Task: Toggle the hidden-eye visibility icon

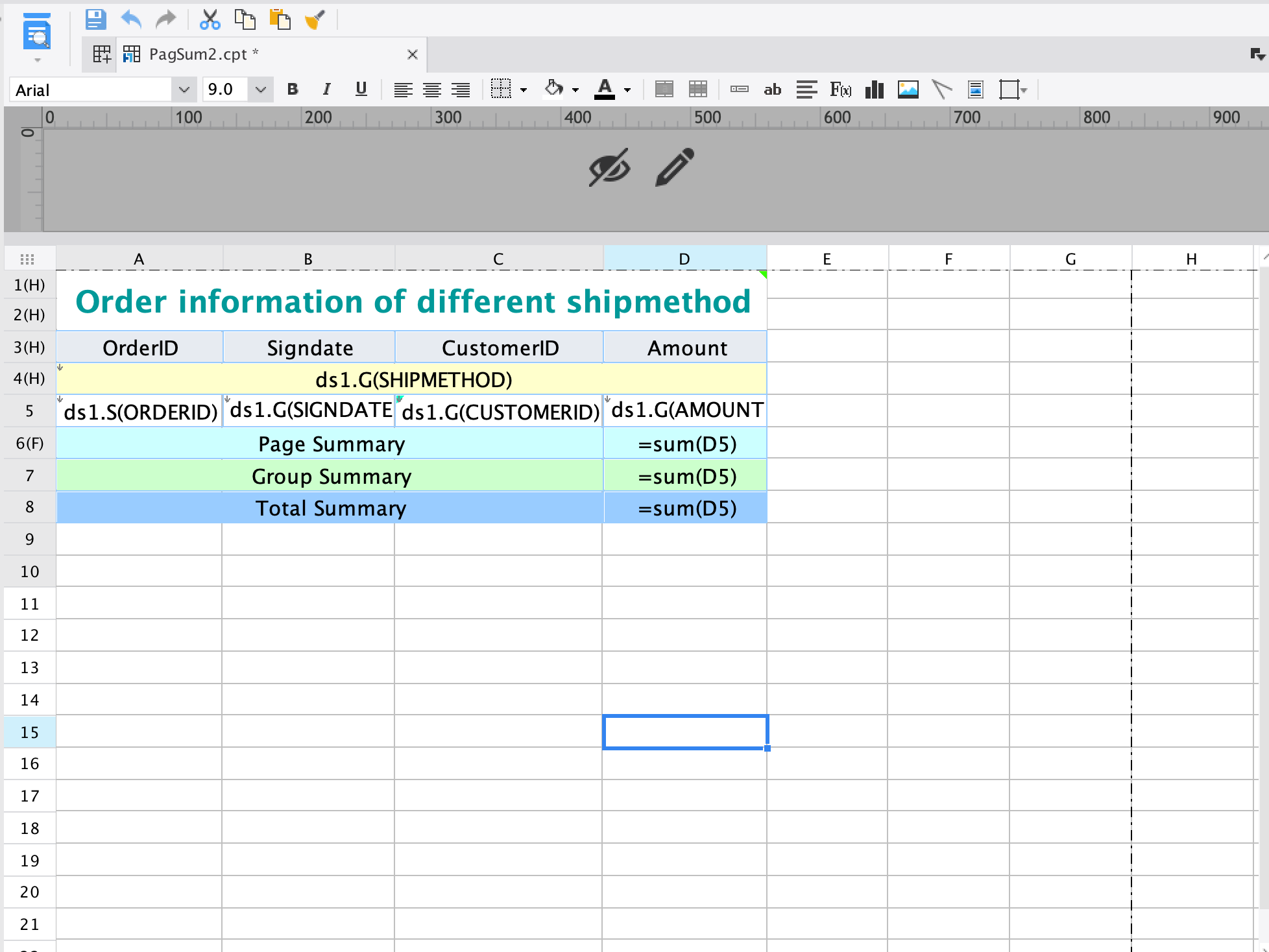Action: pos(610,167)
